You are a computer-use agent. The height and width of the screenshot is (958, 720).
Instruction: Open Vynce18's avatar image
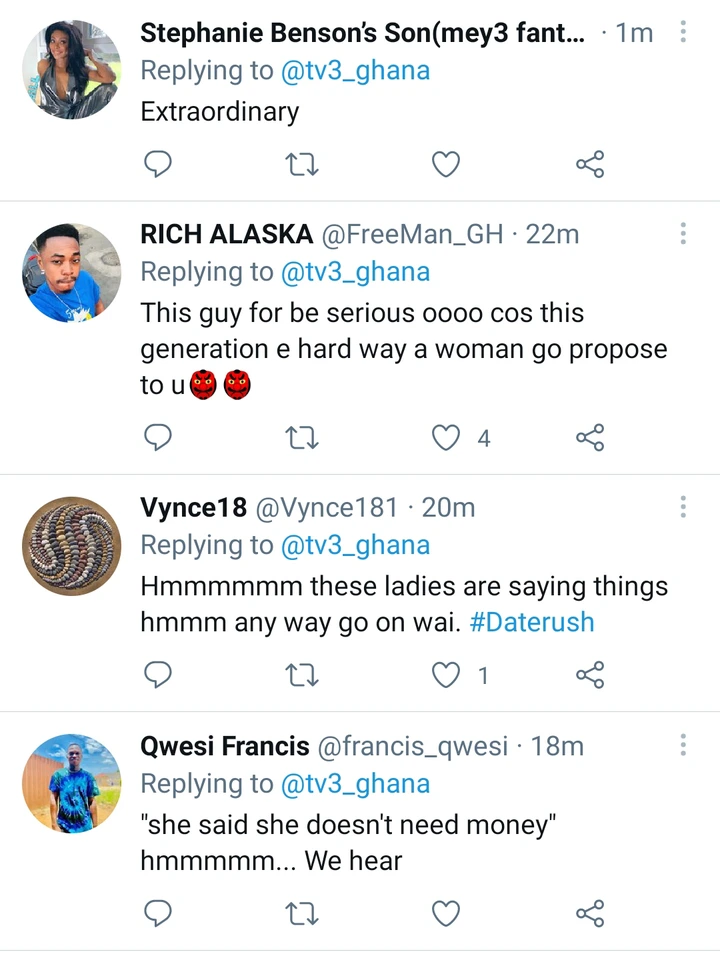pos(71,546)
